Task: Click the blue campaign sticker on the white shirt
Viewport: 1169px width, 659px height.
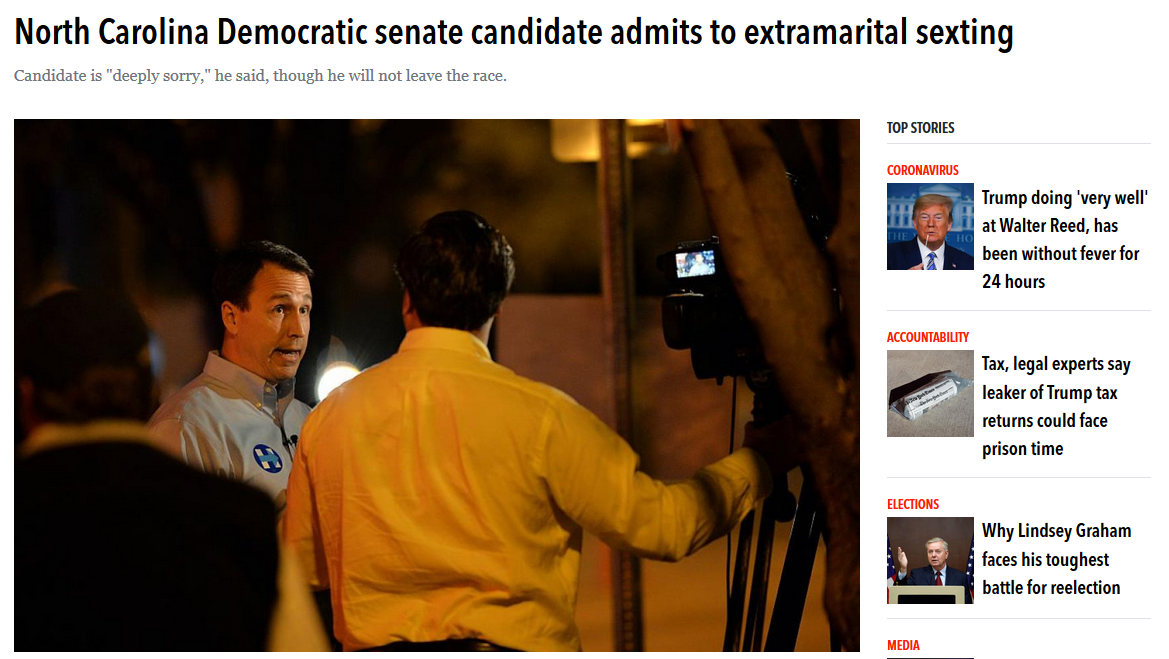Action: pyautogui.click(x=267, y=458)
